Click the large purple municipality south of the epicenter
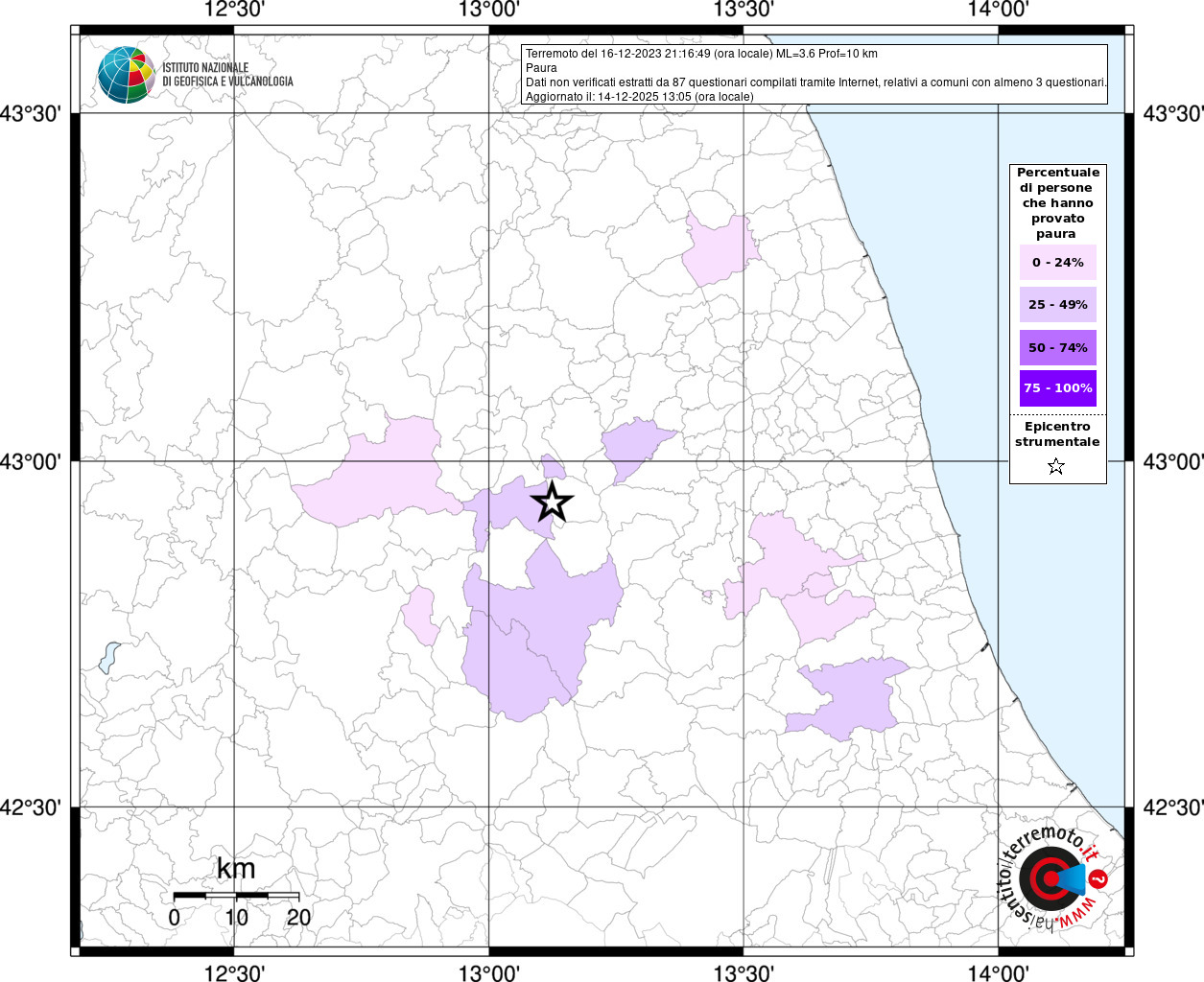1204x982 pixels. pyautogui.click(x=537, y=633)
